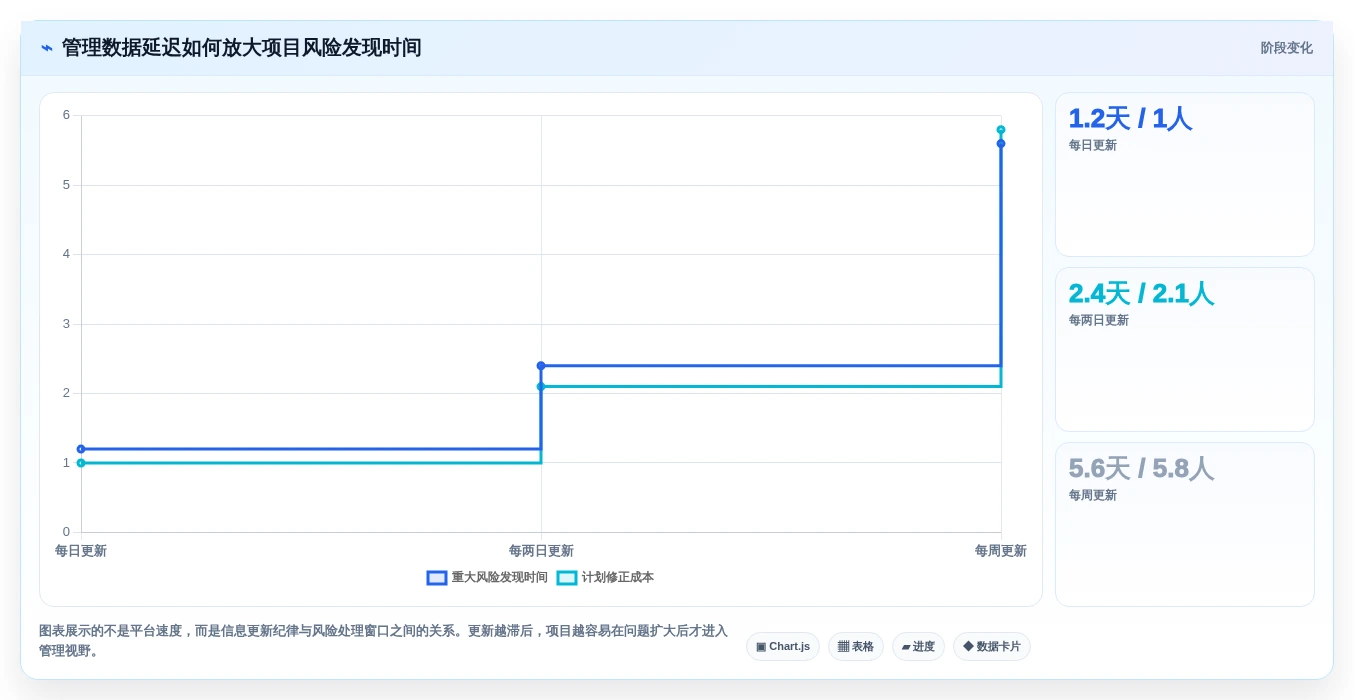Click the description paragraph below the chart
1354x700 pixels.
click(384, 641)
